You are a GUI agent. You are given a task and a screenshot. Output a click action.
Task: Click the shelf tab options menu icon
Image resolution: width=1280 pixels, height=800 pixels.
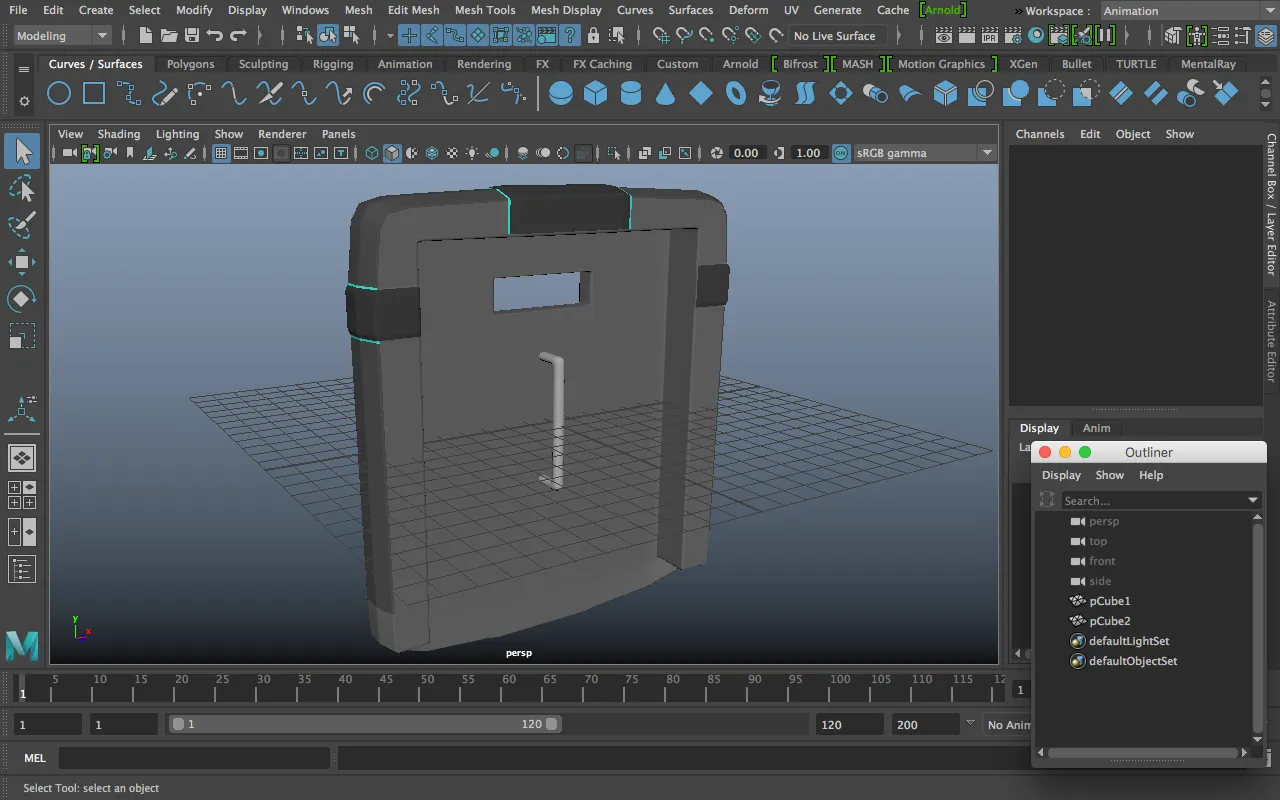24,70
